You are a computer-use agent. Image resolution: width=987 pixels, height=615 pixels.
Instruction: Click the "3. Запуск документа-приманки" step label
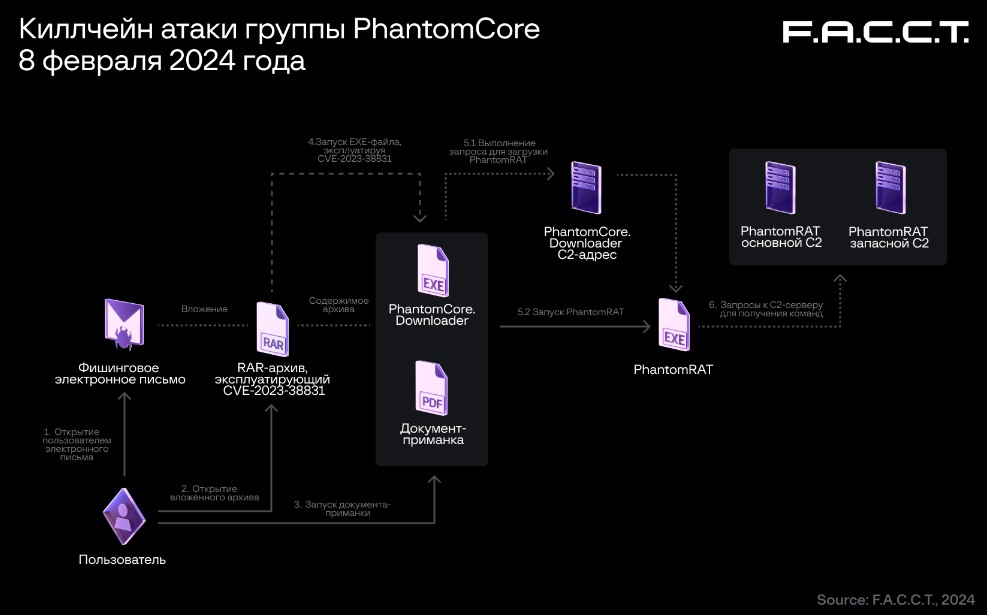[x=342, y=507]
